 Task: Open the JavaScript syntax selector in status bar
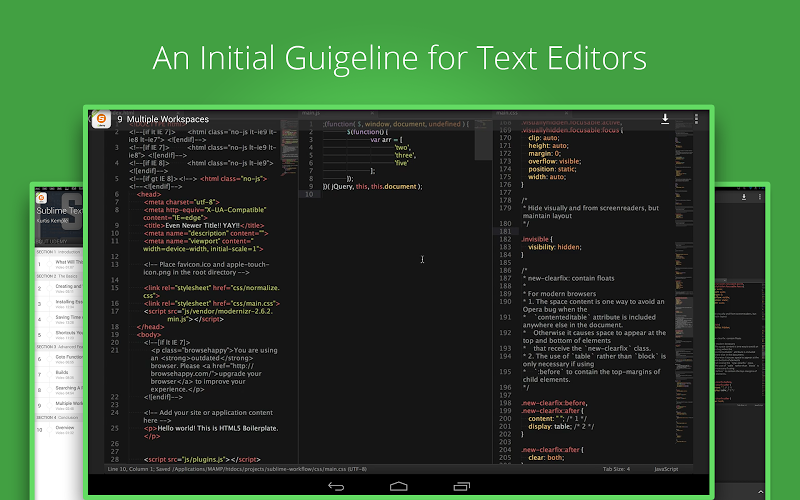[666, 468]
